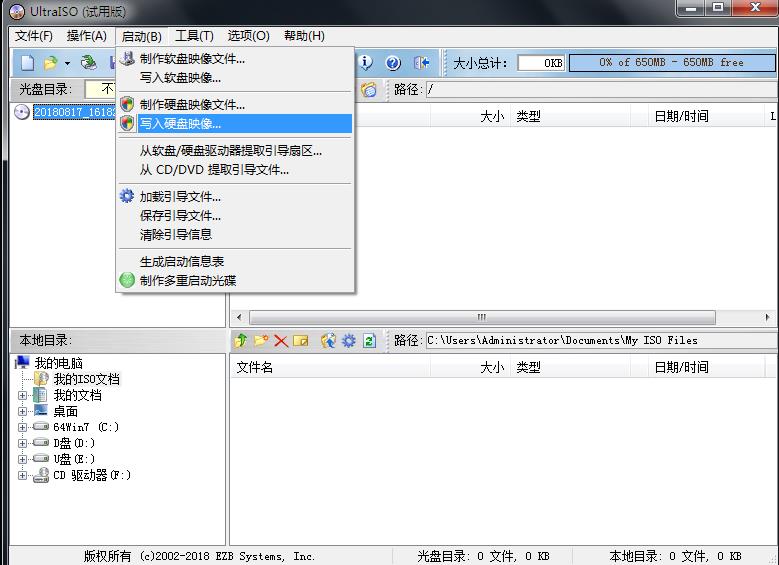
Task: Expand the D盘 (D:) drive node
Action: (x=22, y=443)
